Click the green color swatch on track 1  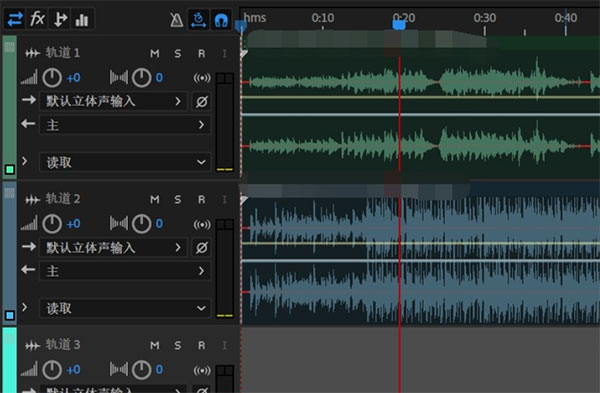point(10,169)
